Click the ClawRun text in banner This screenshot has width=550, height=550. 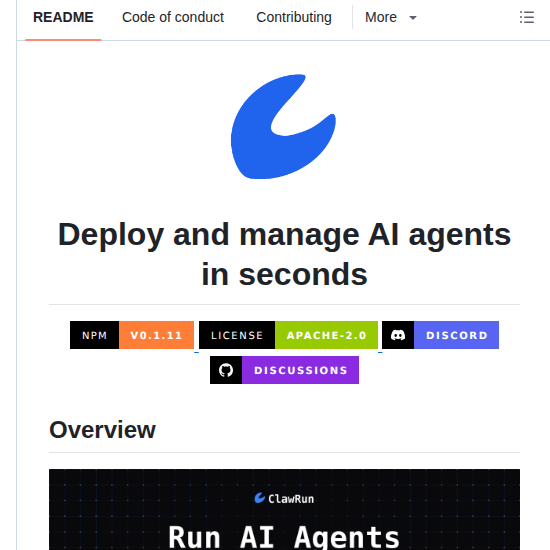[291, 498]
